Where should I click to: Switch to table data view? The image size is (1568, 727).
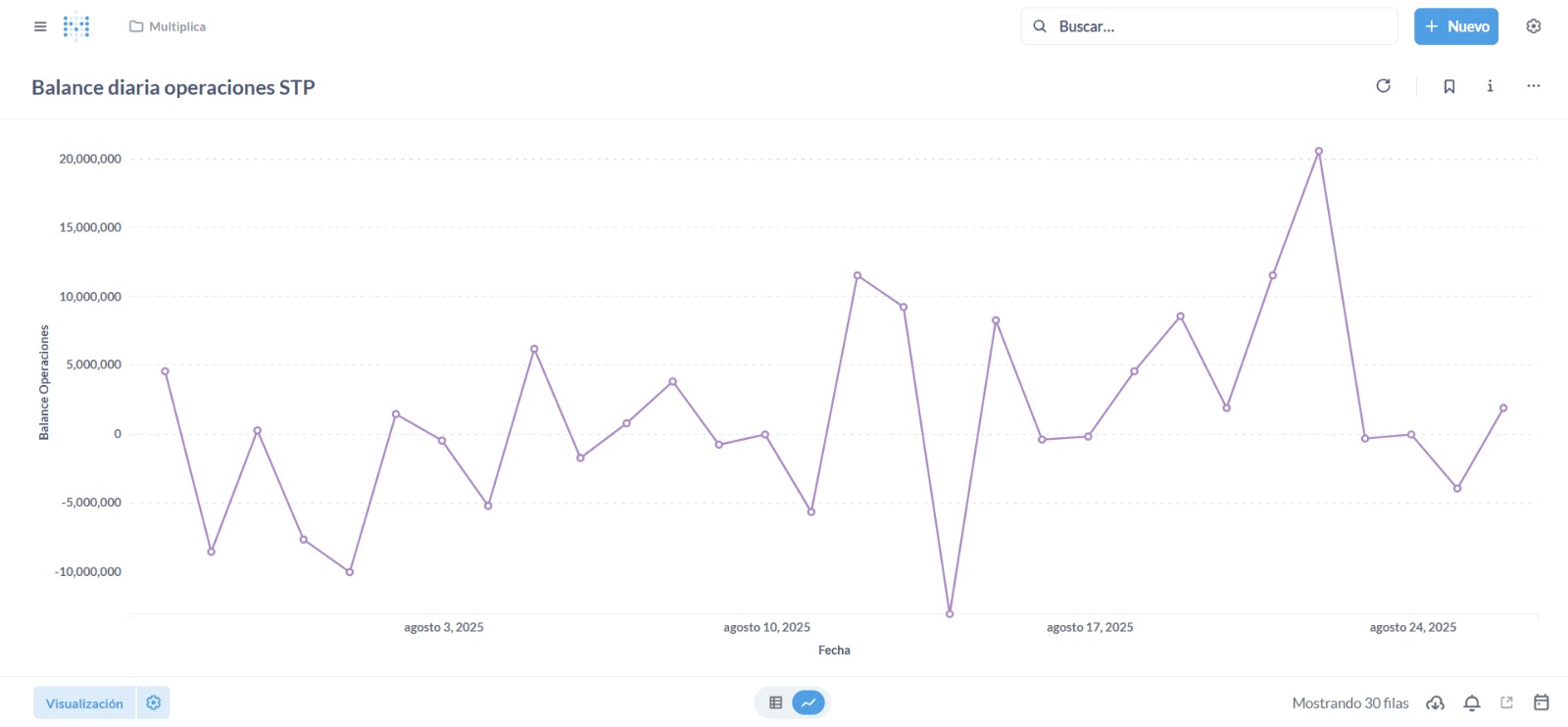(x=776, y=703)
